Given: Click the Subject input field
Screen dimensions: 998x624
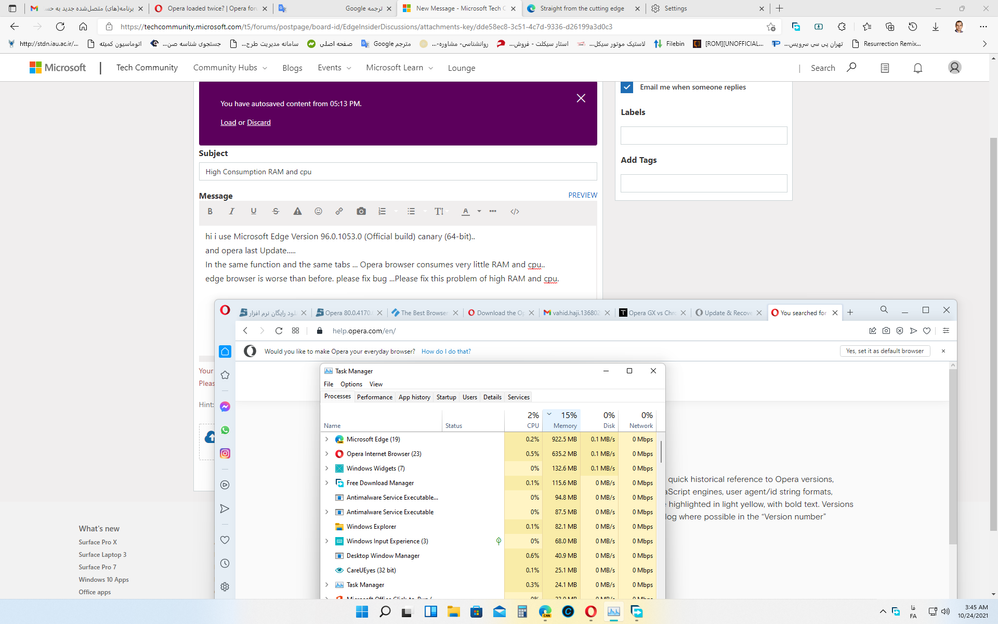Looking at the screenshot, I should [398, 172].
